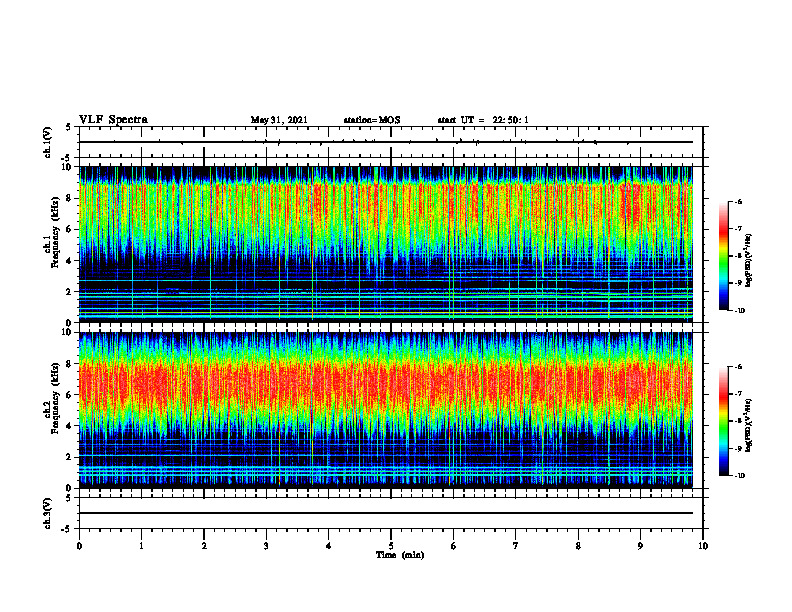Image resolution: width=792 pixels, height=612 pixels.
Task: Click time axis tick label "1"
Action: [141, 546]
